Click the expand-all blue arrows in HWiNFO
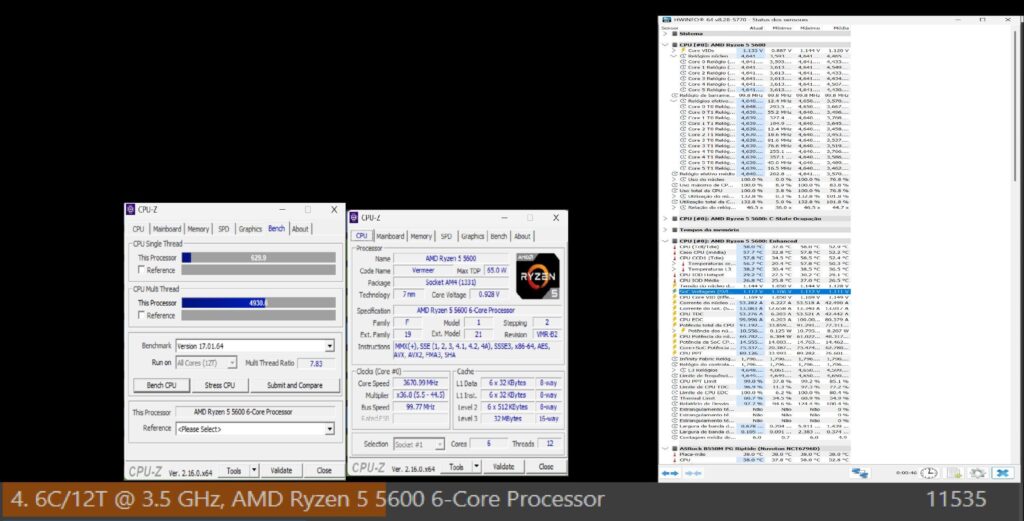The width and height of the screenshot is (1024, 521). click(x=670, y=473)
